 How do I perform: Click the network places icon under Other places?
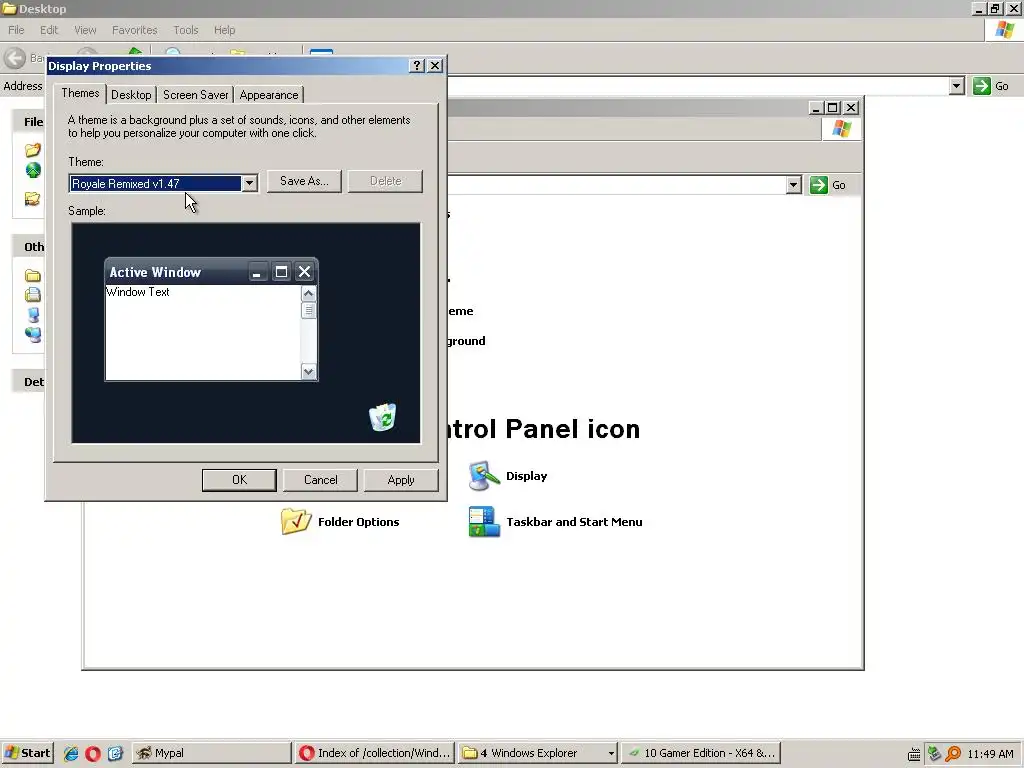pyautogui.click(x=33, y=335)
